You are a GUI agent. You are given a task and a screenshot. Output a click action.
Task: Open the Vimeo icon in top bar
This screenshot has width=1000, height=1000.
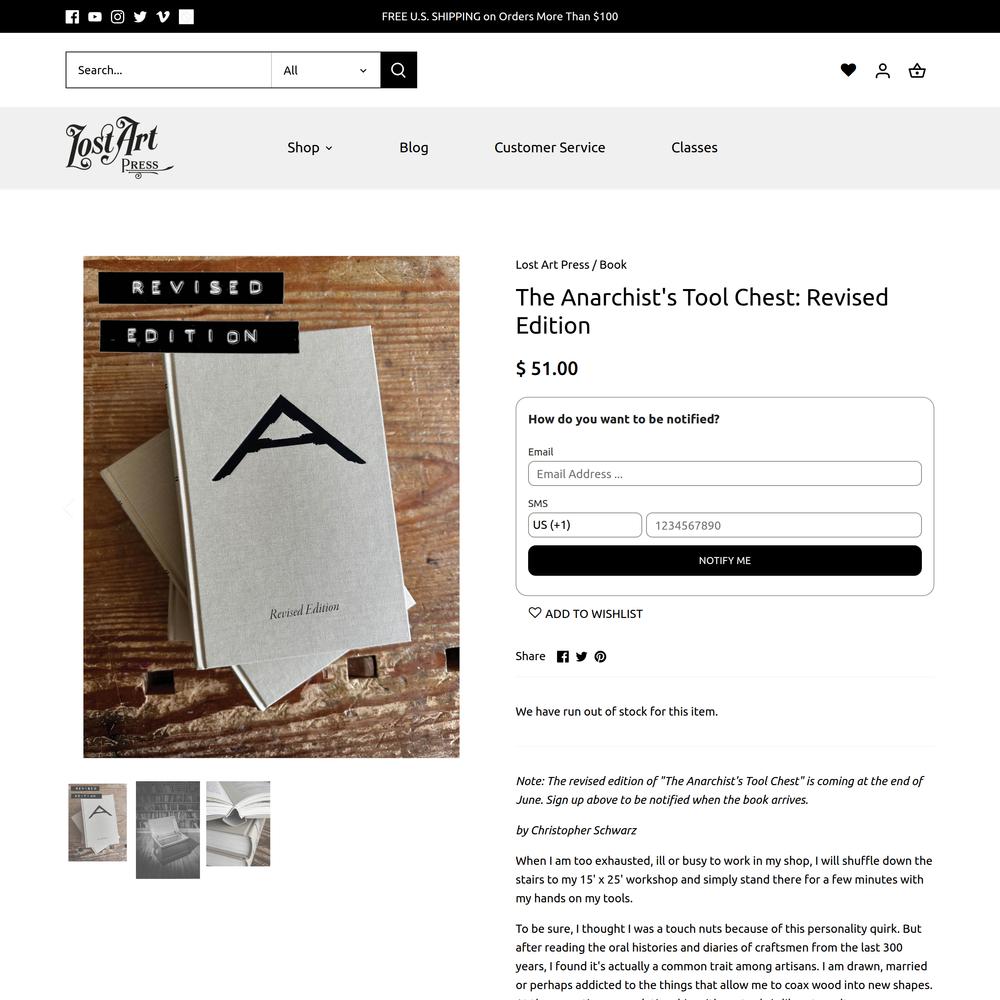pos(163,17)
